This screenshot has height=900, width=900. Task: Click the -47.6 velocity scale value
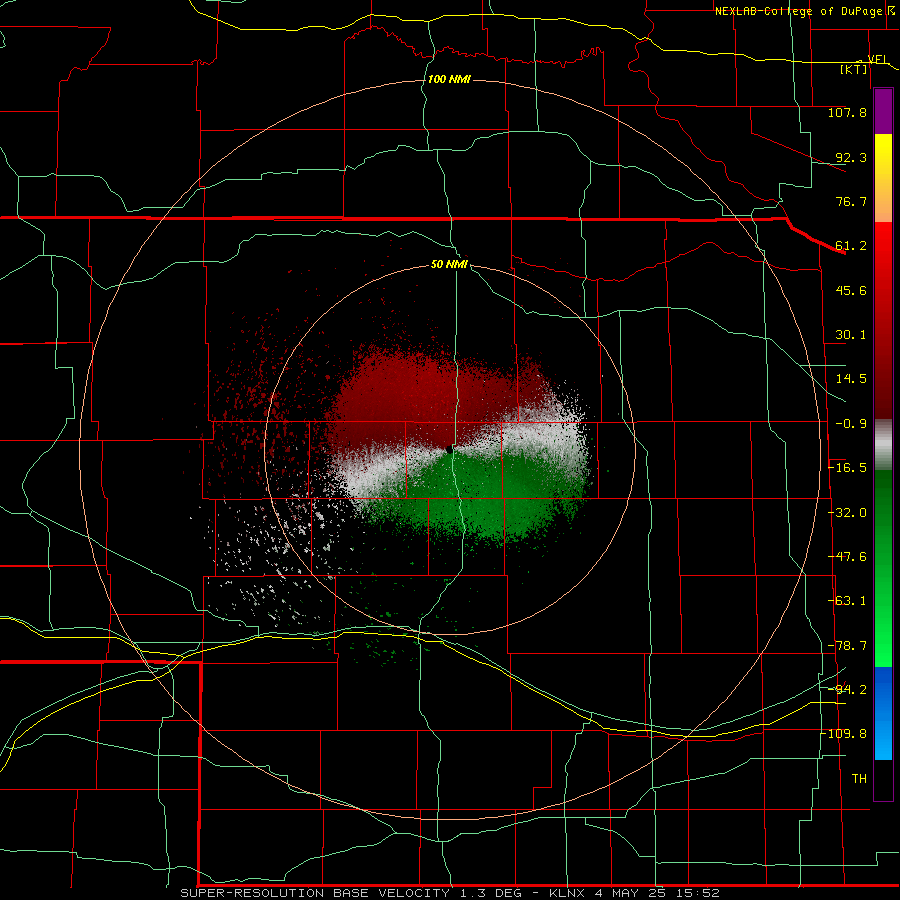tap(847, 557)
